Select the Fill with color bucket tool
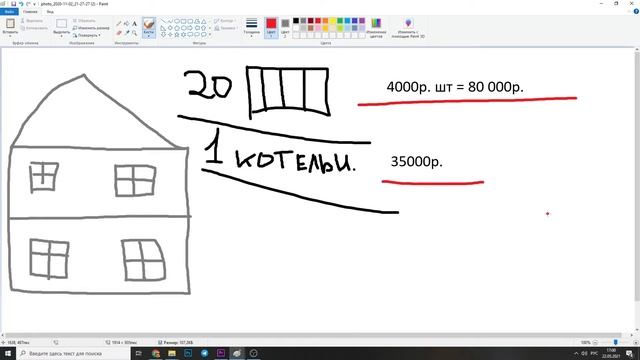The image size is (640, 360). pyautogui.click(x=127, y=24)
